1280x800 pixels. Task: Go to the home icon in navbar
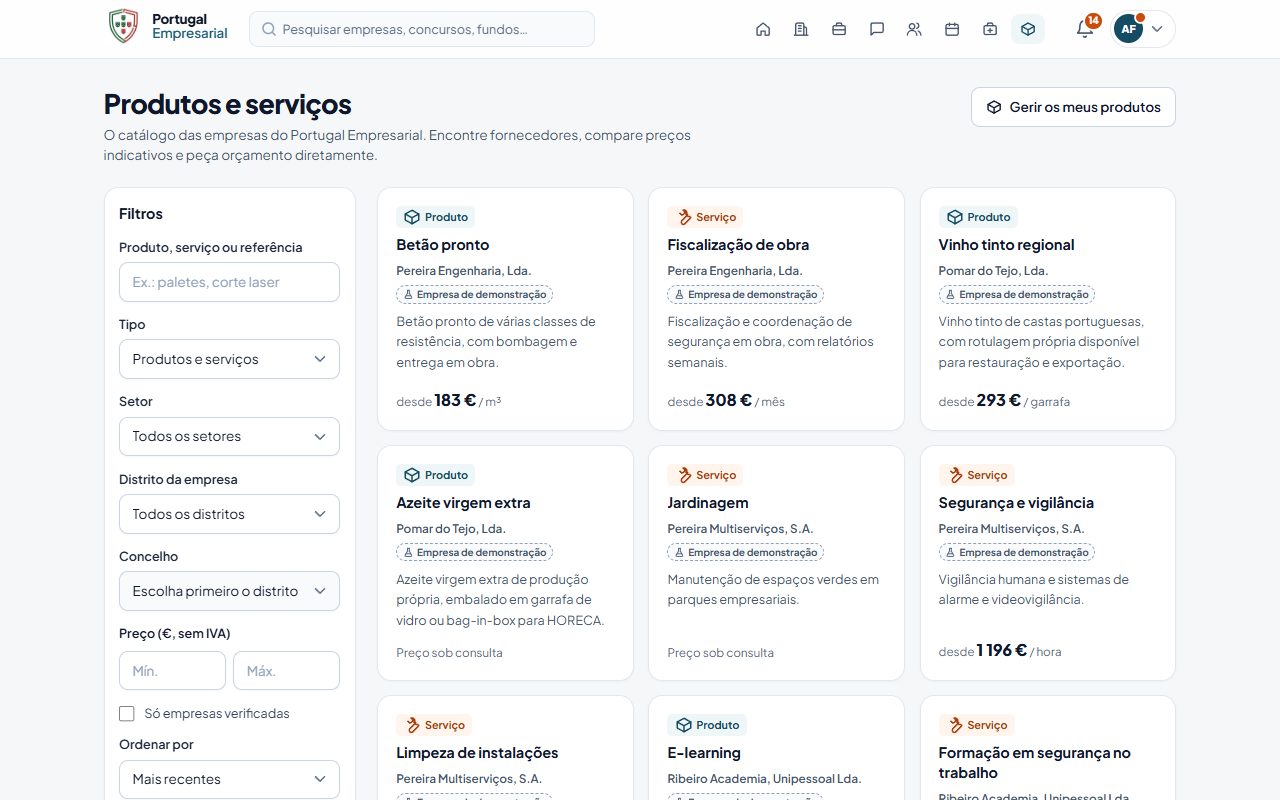pos(763,29)
